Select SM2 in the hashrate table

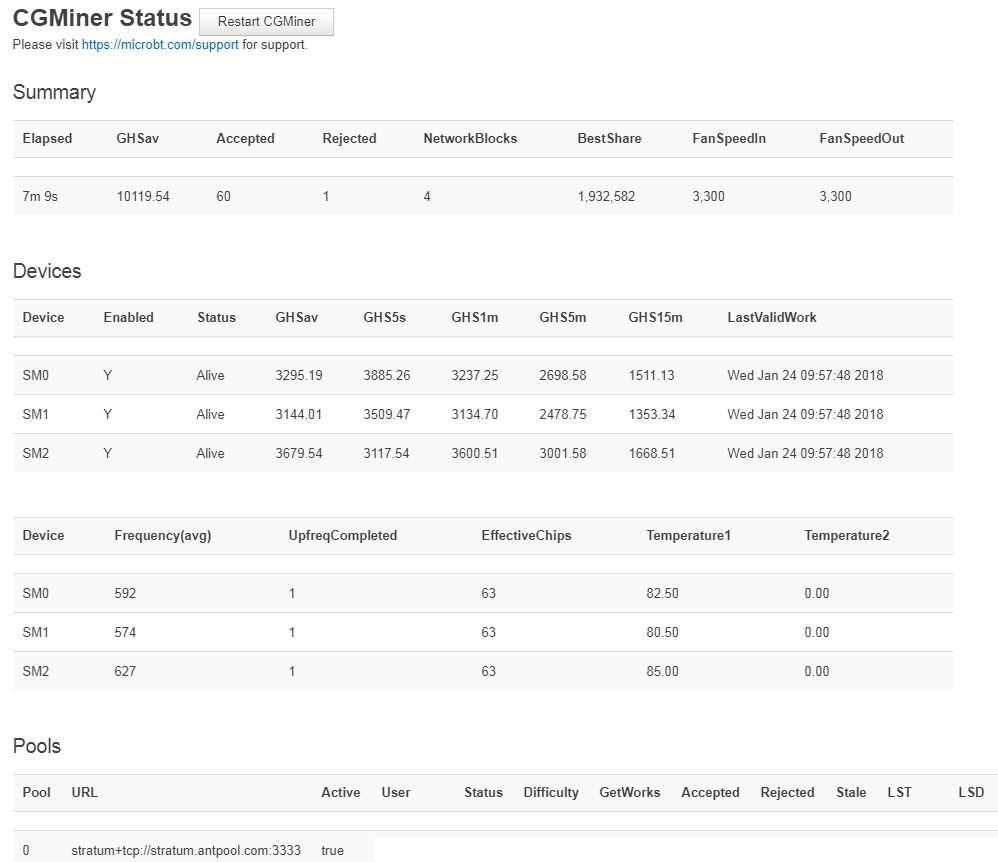[x=36, y=453]
